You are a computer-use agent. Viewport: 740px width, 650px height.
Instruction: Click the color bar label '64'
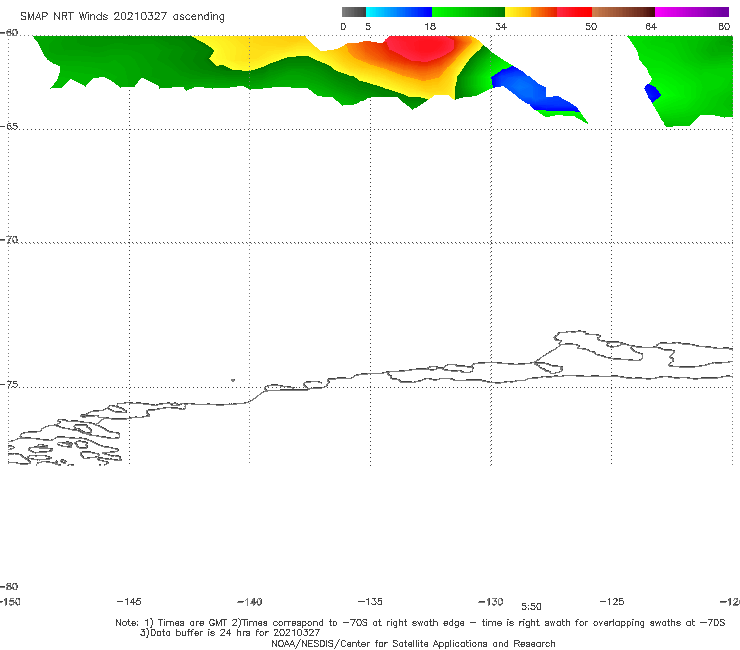[x=651, y=26]
